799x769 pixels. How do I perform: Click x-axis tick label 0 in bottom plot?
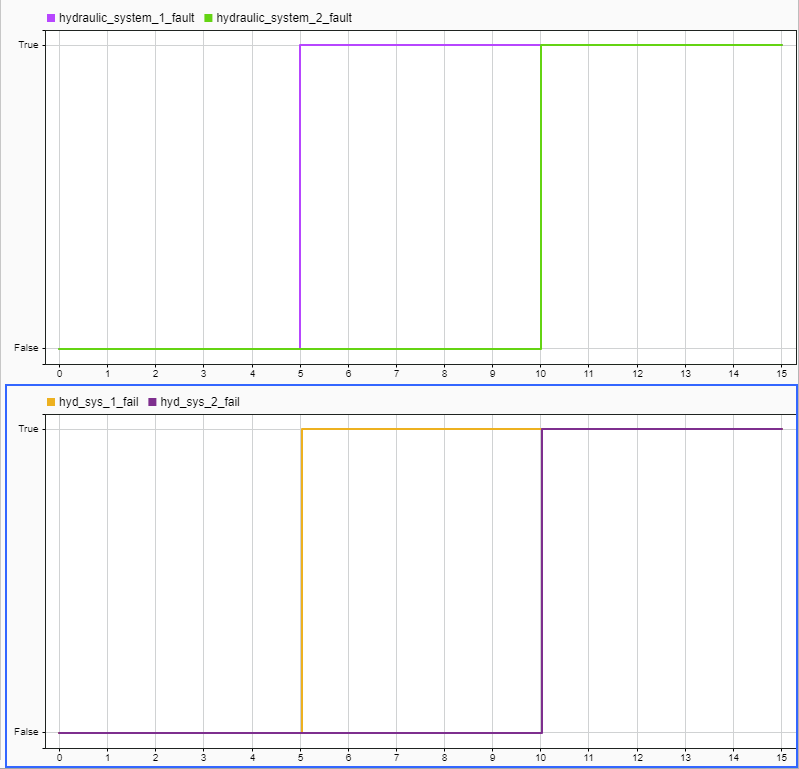pyautogui.click(x=60, y=757)
